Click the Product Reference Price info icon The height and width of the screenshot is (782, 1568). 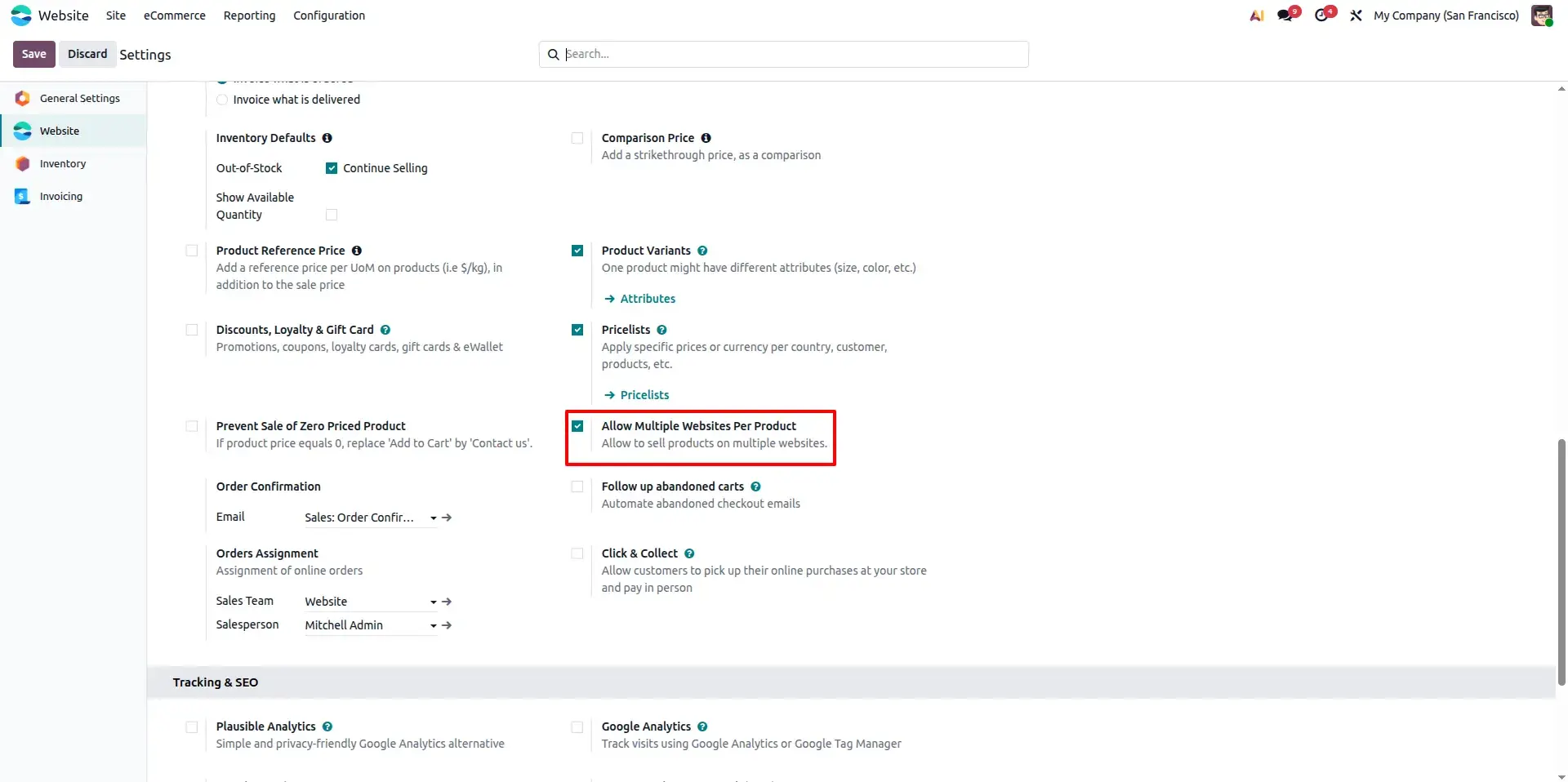coord(356,251)
